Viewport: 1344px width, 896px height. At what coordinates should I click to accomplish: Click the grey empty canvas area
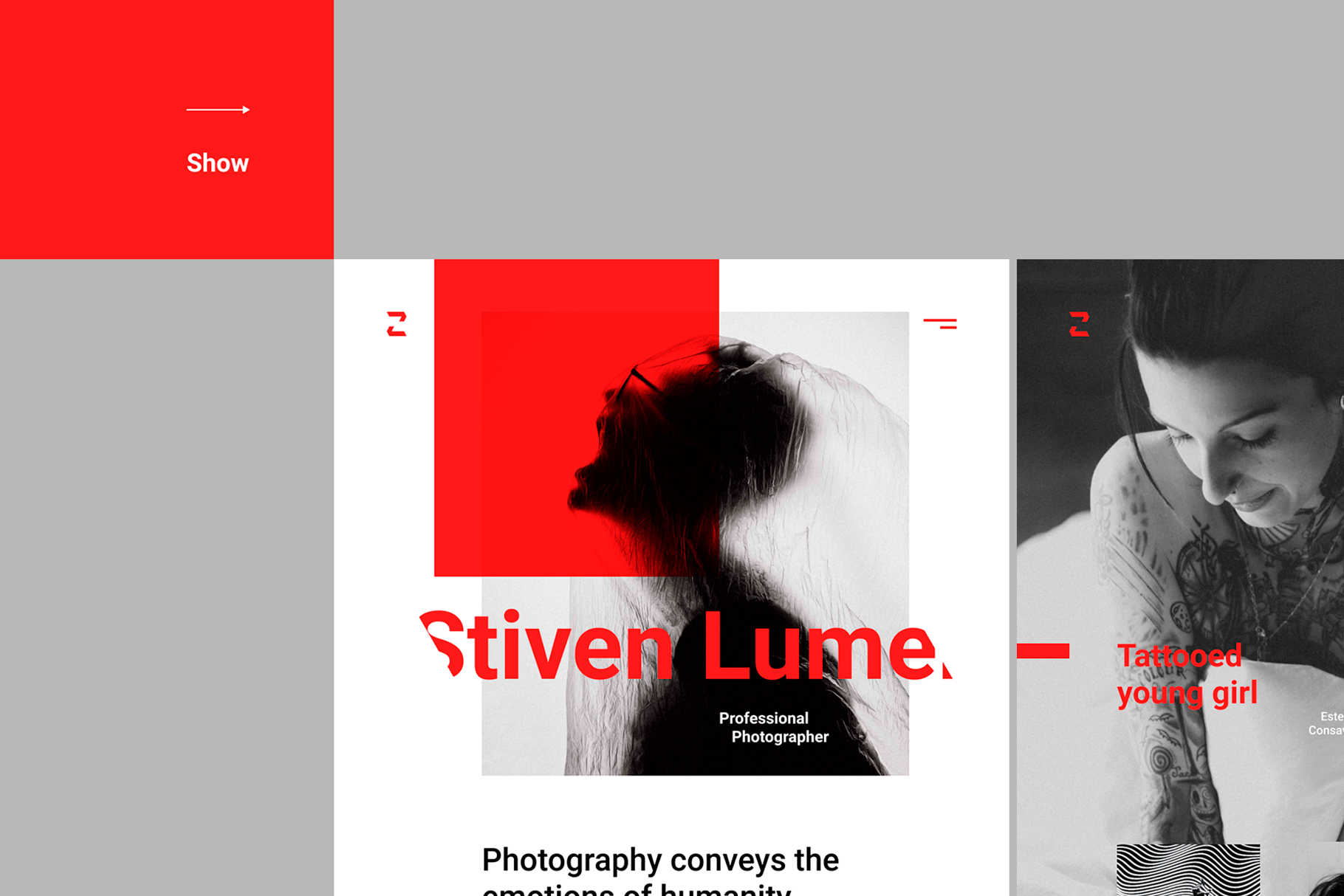click(838, 129)
